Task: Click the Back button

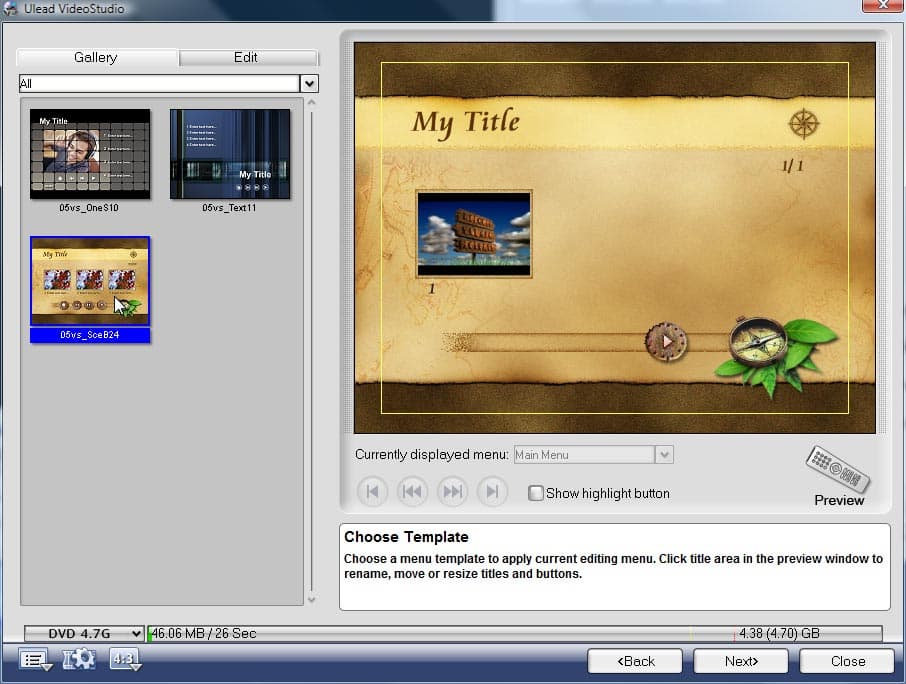Action: [x=635, y=661]
